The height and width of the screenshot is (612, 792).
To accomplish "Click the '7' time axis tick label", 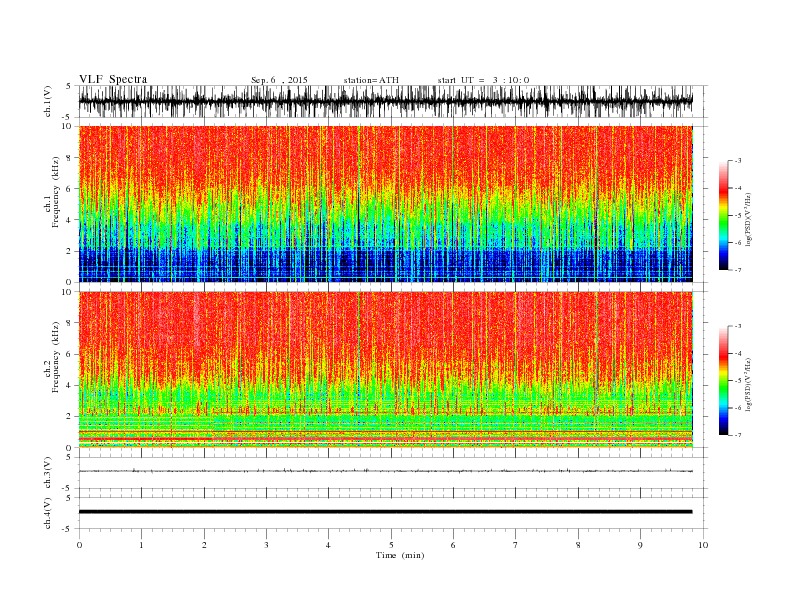I will (x=516, y=545).
